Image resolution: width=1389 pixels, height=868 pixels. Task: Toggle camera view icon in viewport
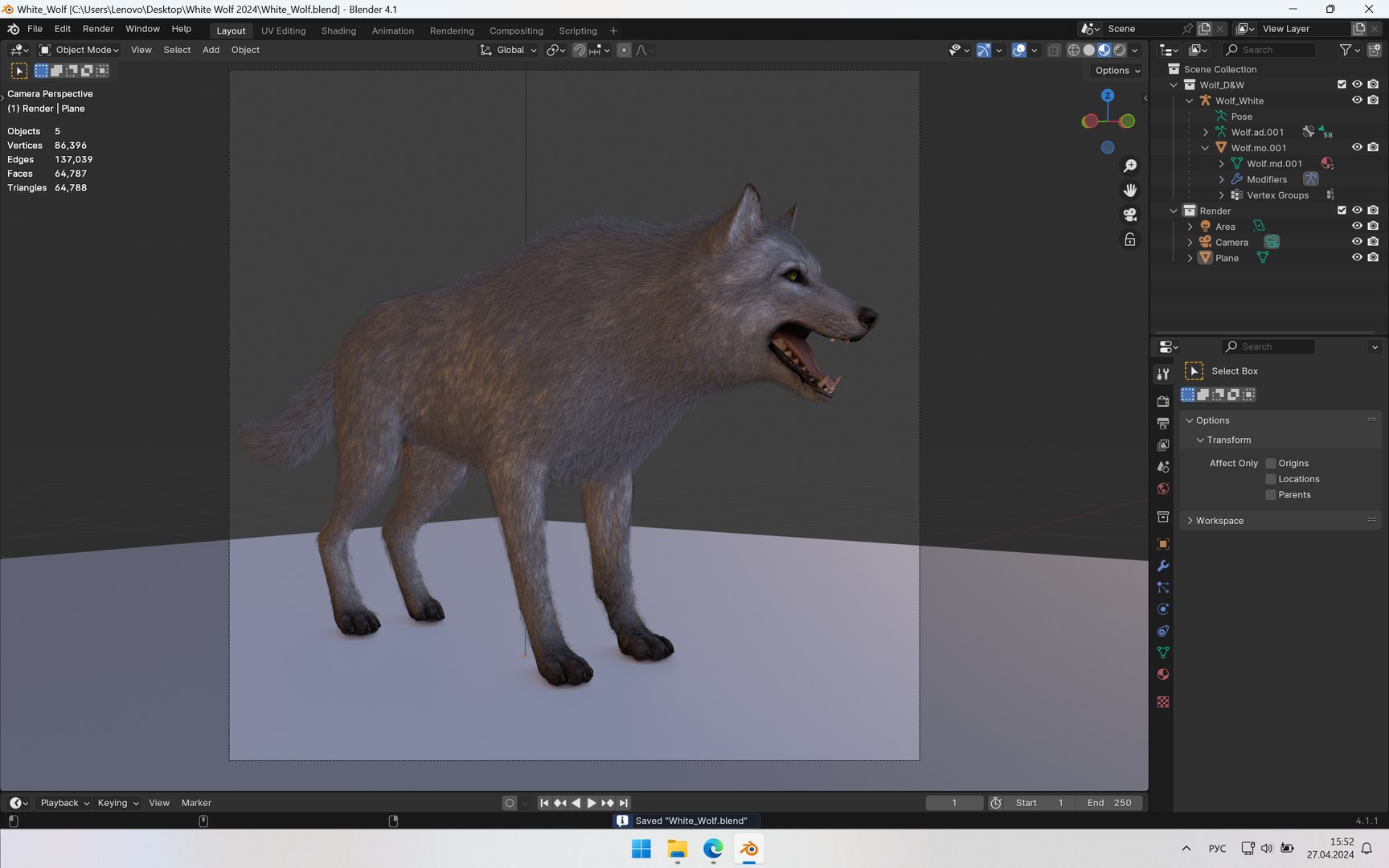coord(1130,215)
